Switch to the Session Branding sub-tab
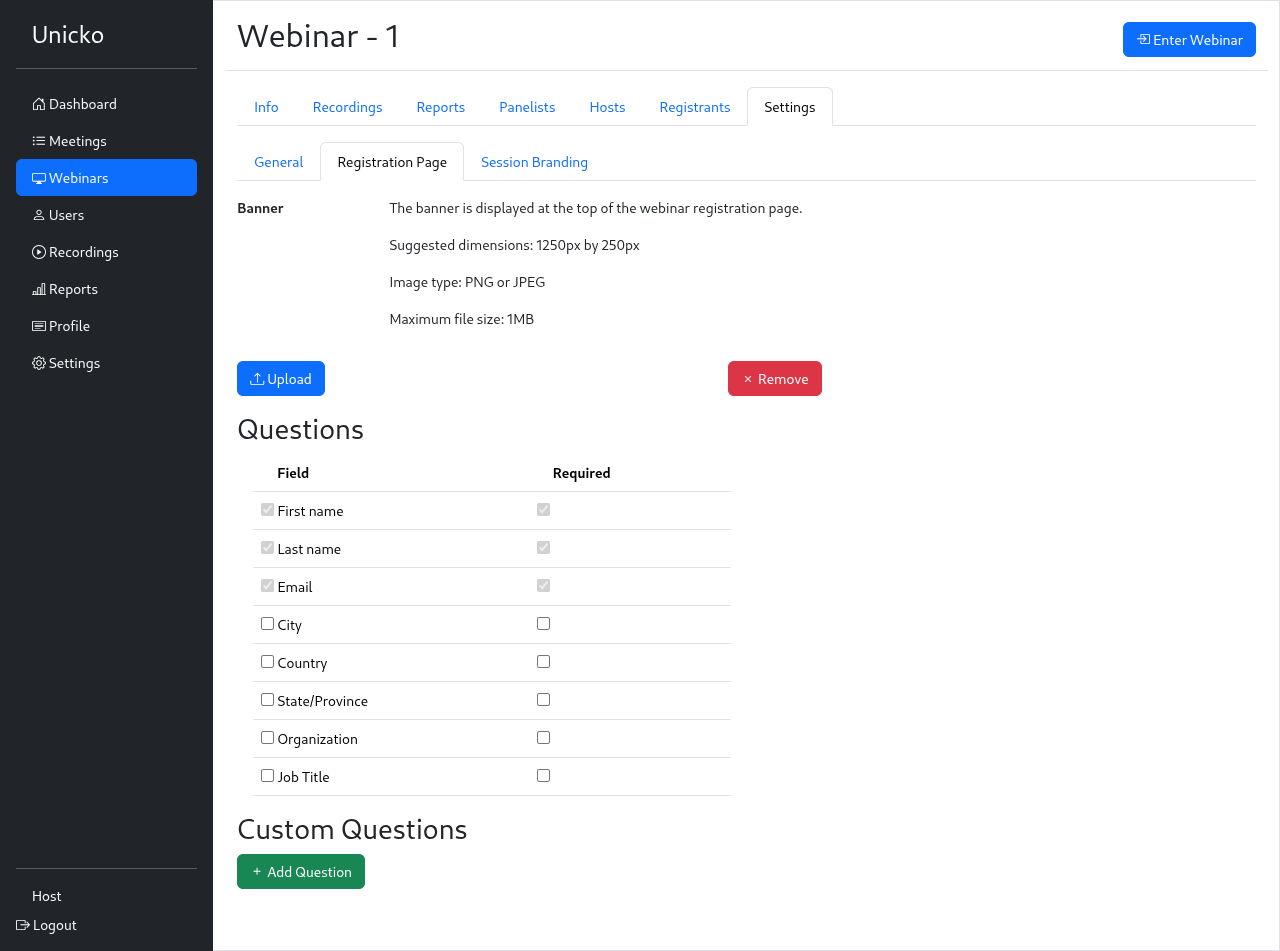Image resolution: width=1280 pixels, height=951 pixels. (x=534, y=162)
